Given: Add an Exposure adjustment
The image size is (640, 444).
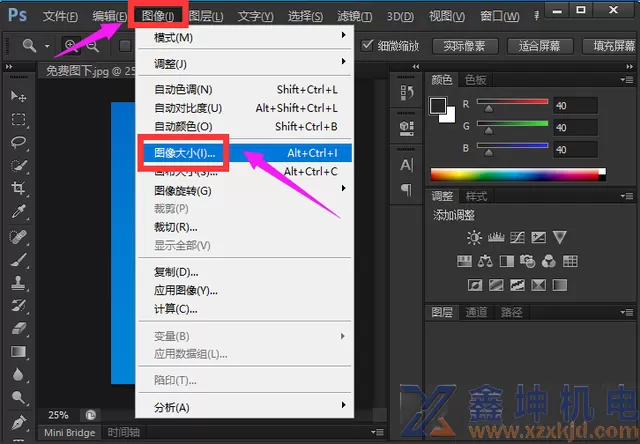Looking at the screenshot, I should pos(538,237).
